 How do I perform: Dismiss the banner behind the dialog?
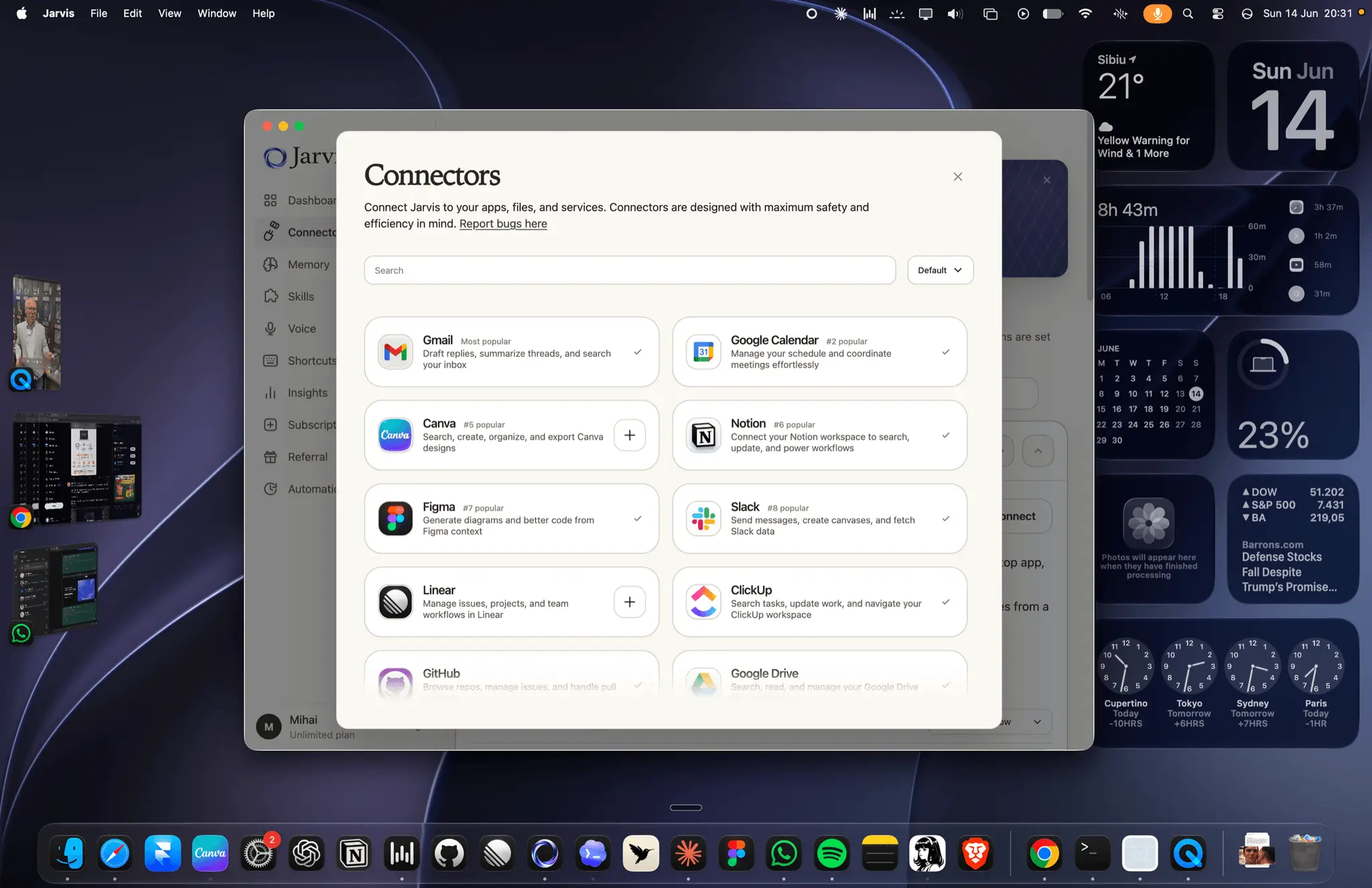[1047, 180]
